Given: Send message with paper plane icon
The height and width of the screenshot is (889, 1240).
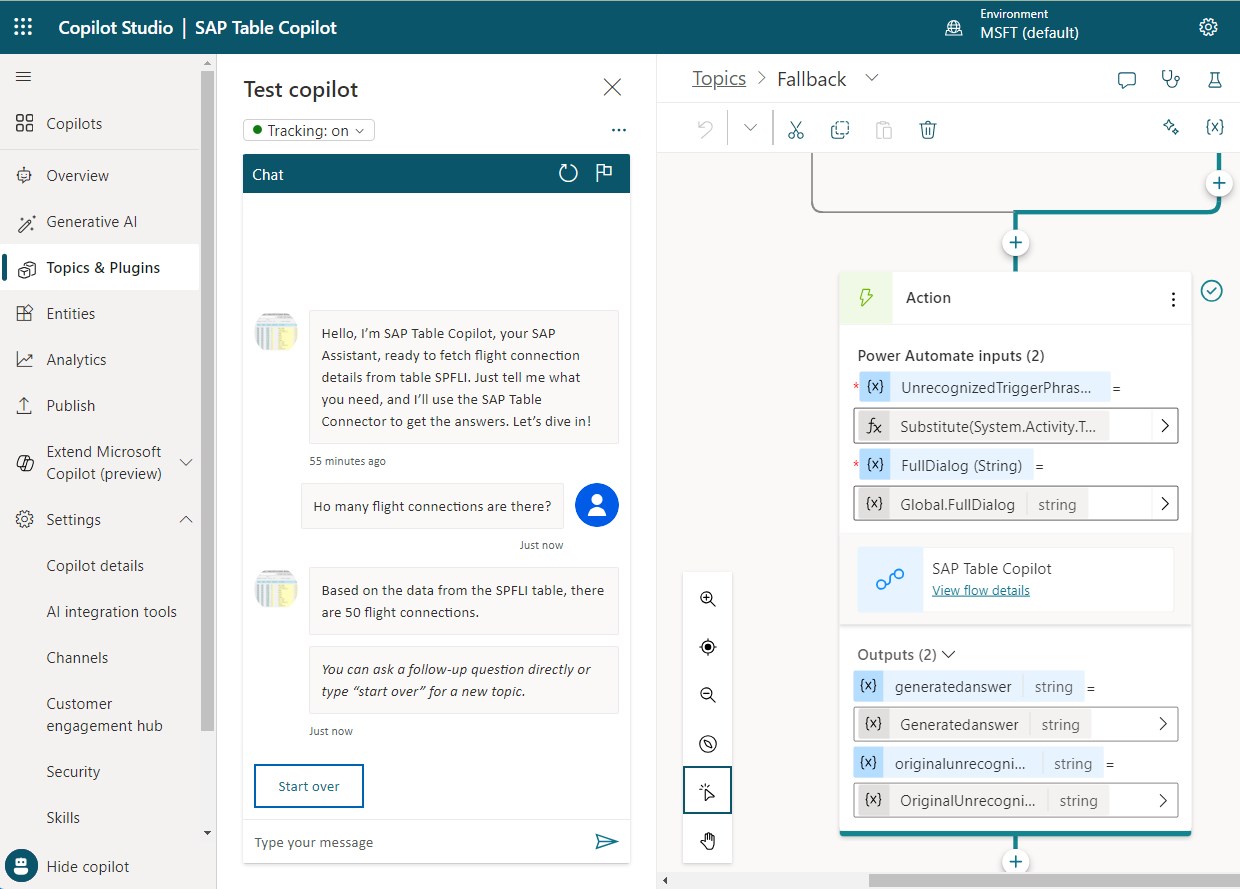Looking at the screenshot, I should (x=606, y=841).
